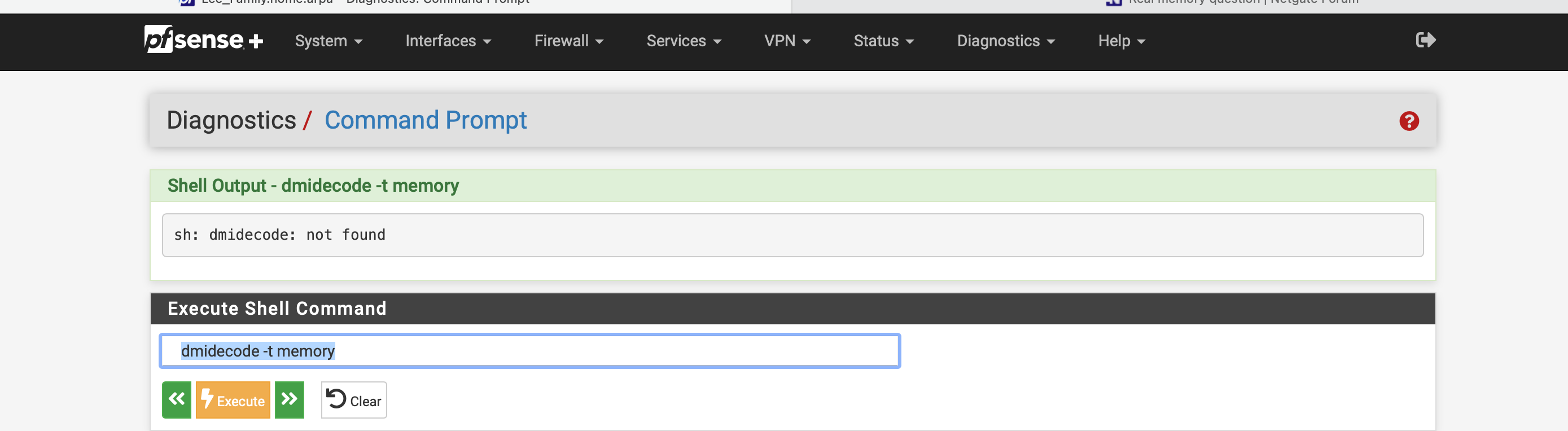Expand the Firewall dropdown menu
This screenshot has height=431, width=1568.
568,41
